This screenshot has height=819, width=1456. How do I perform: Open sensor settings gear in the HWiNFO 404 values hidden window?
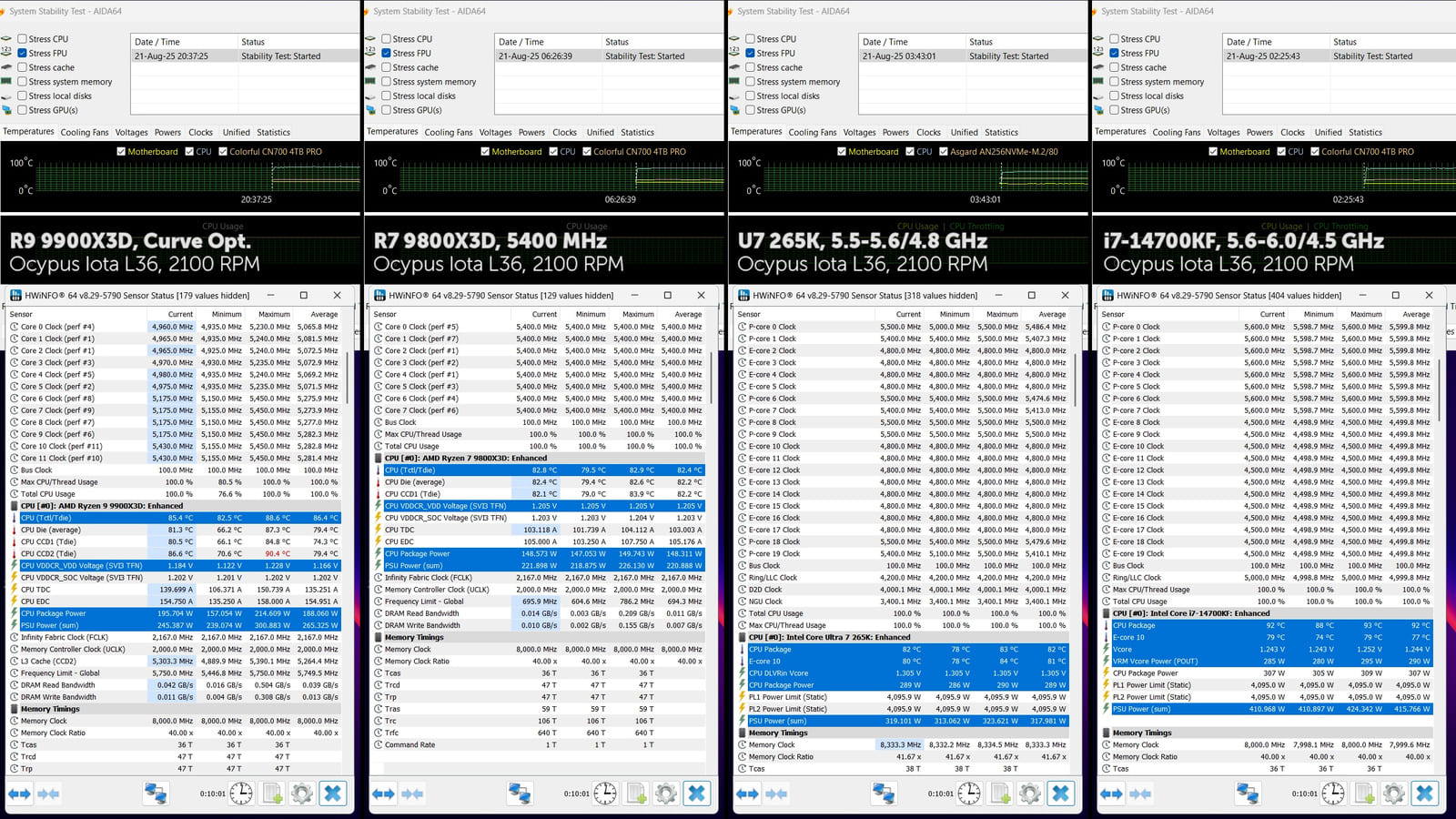(1394, 794)
